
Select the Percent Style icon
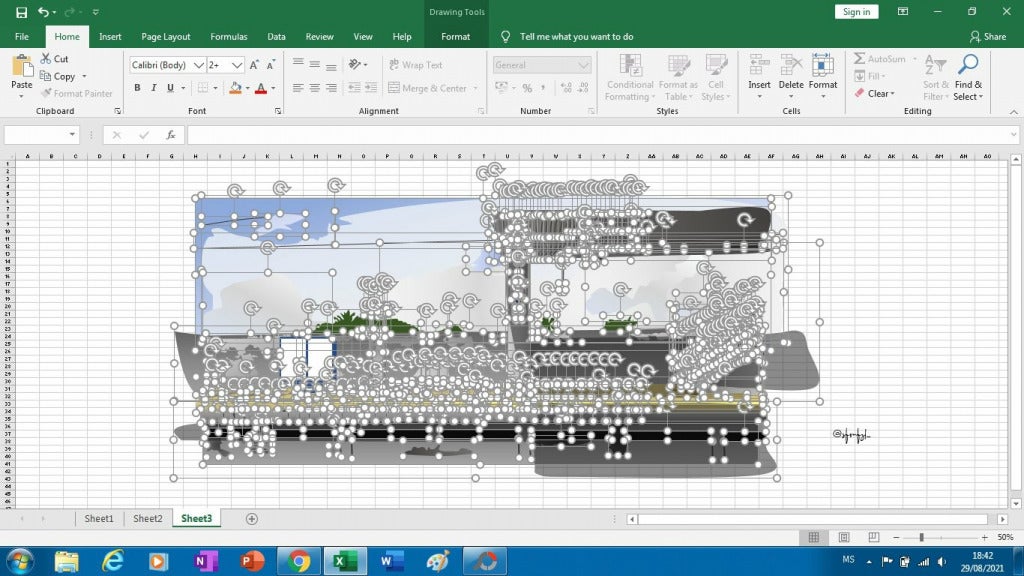pyautogui.click(x=527, y=88)
